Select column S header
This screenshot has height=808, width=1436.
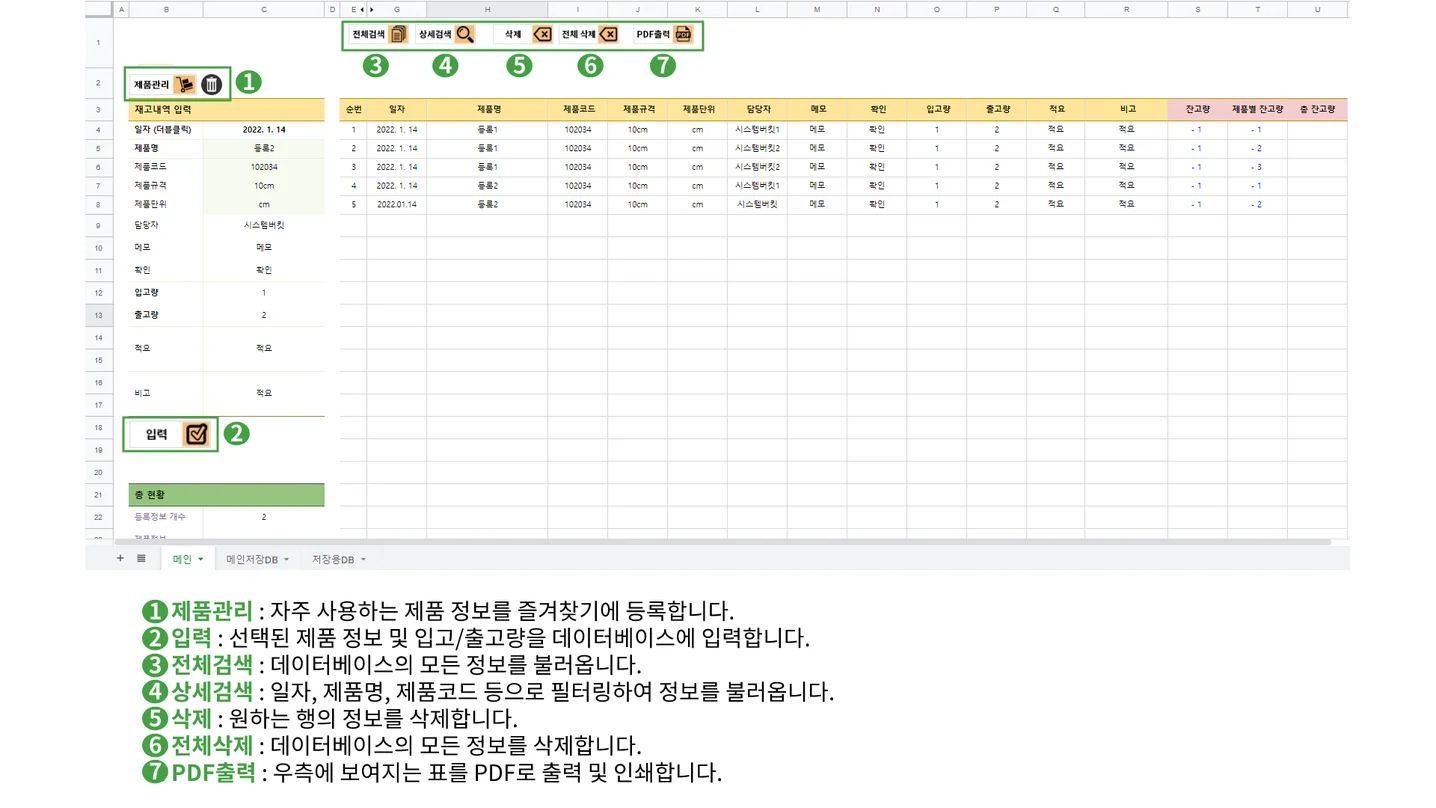1198,9
